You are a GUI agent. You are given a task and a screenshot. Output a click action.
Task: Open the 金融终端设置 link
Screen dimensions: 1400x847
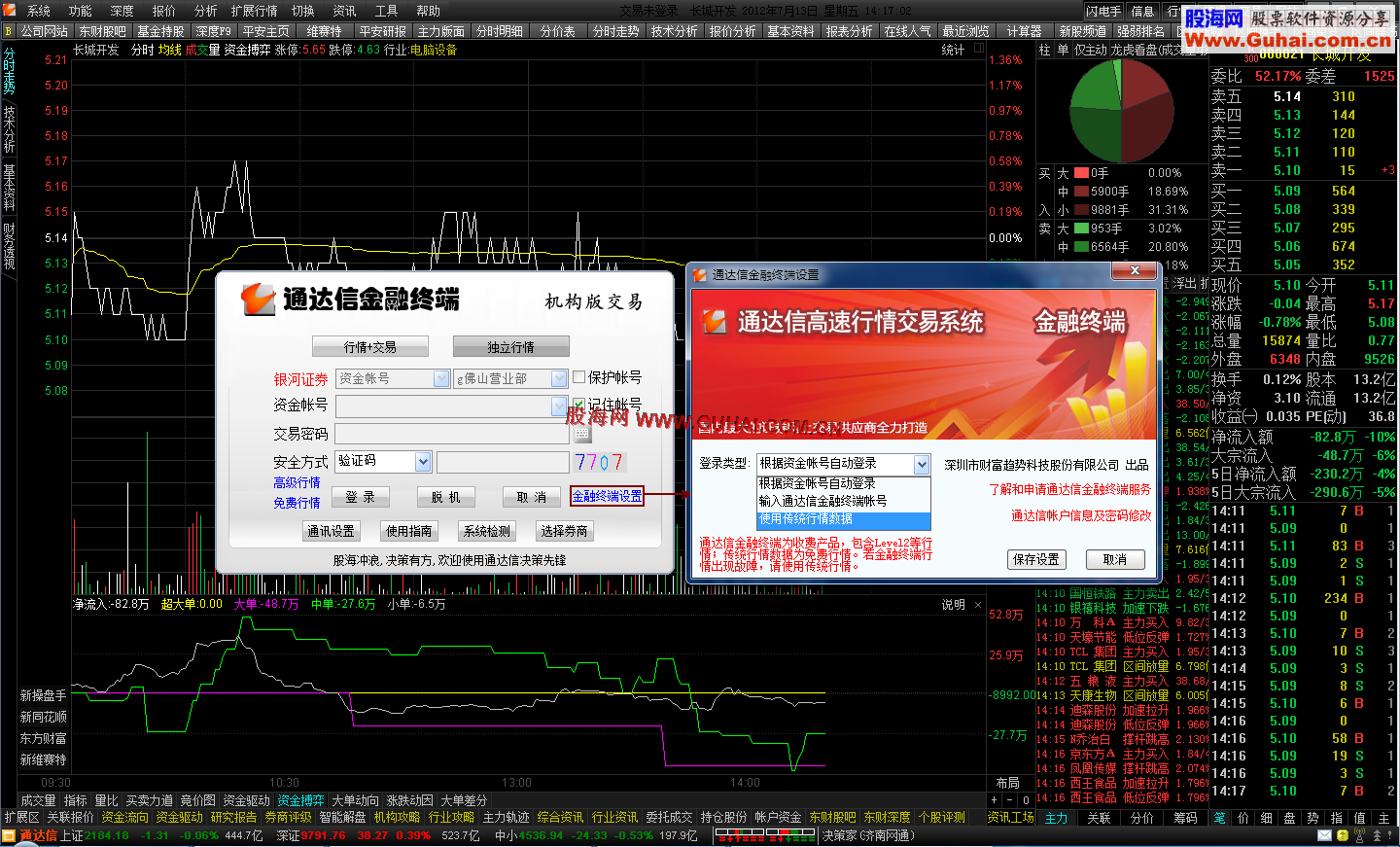[607, 496]
